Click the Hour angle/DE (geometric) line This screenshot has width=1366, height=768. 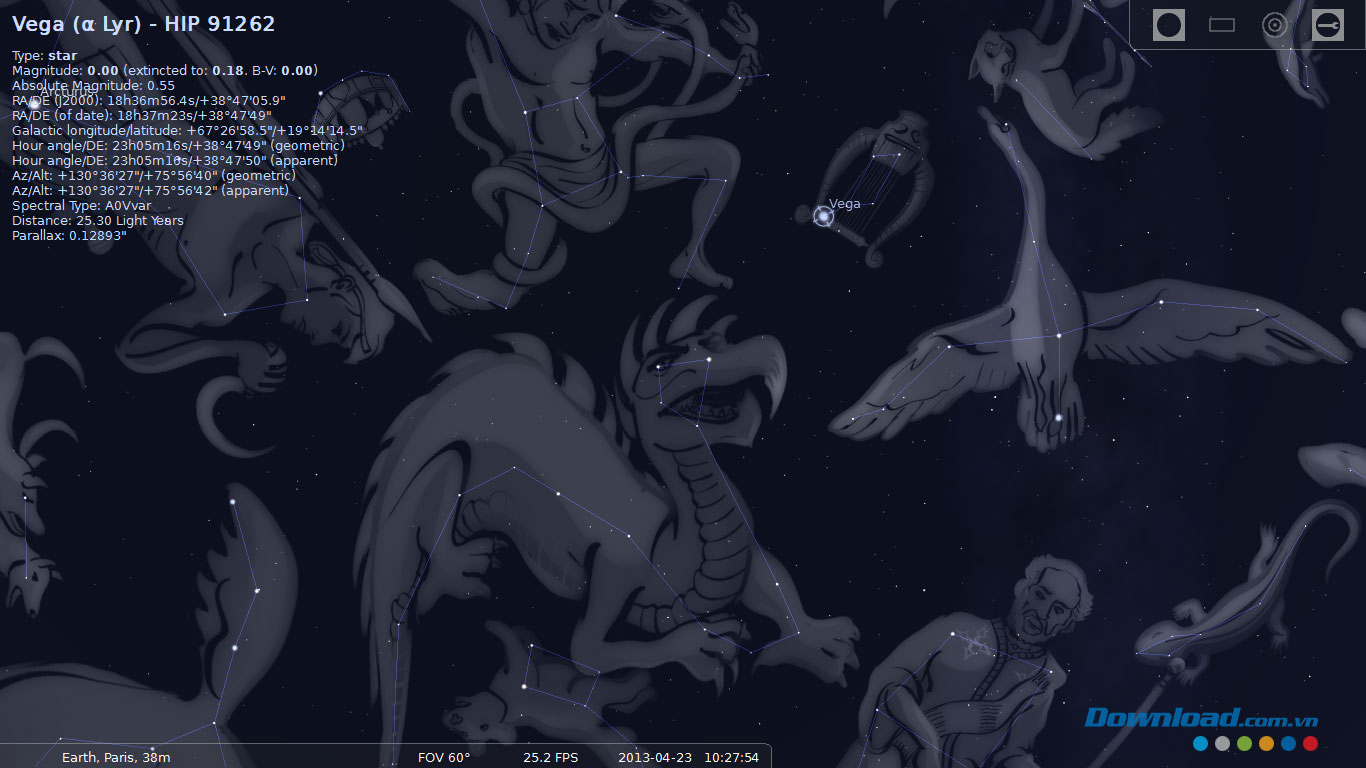(x=178, y=146)
